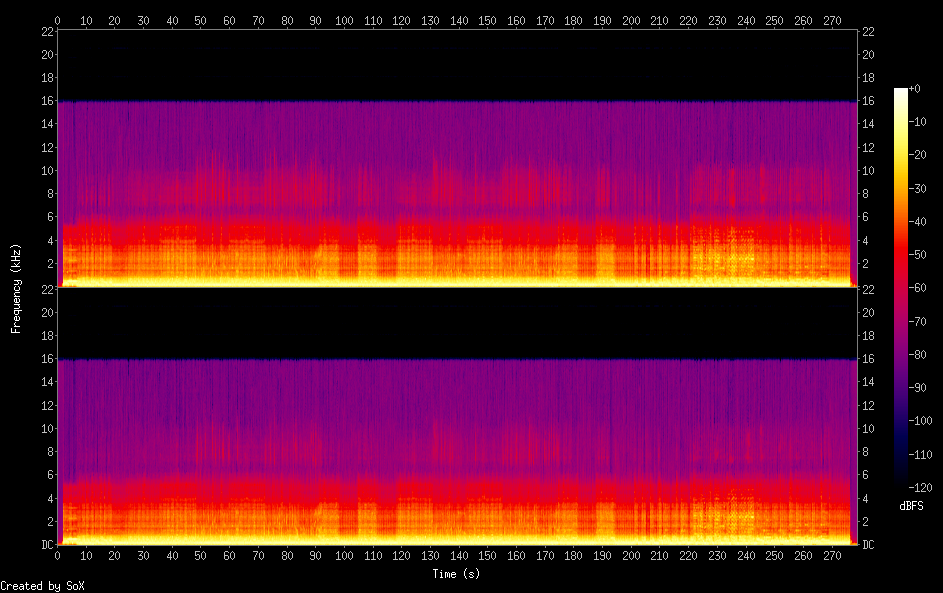This screenshot has width=943, height=593.
Task: Click '270' on the top time axis
Action: pos(832,20)
